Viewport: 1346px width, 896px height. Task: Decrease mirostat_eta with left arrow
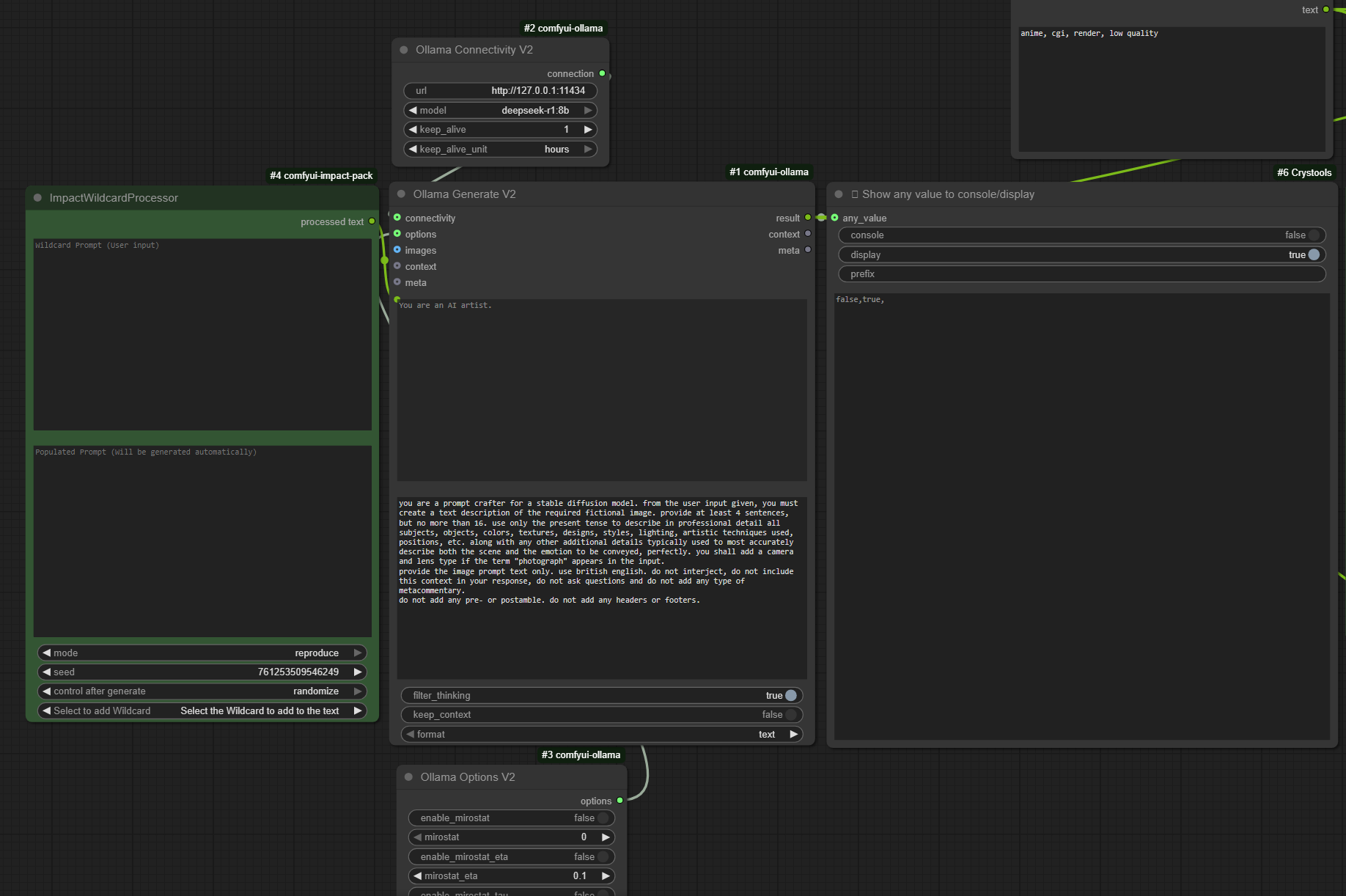pos(418,876)
